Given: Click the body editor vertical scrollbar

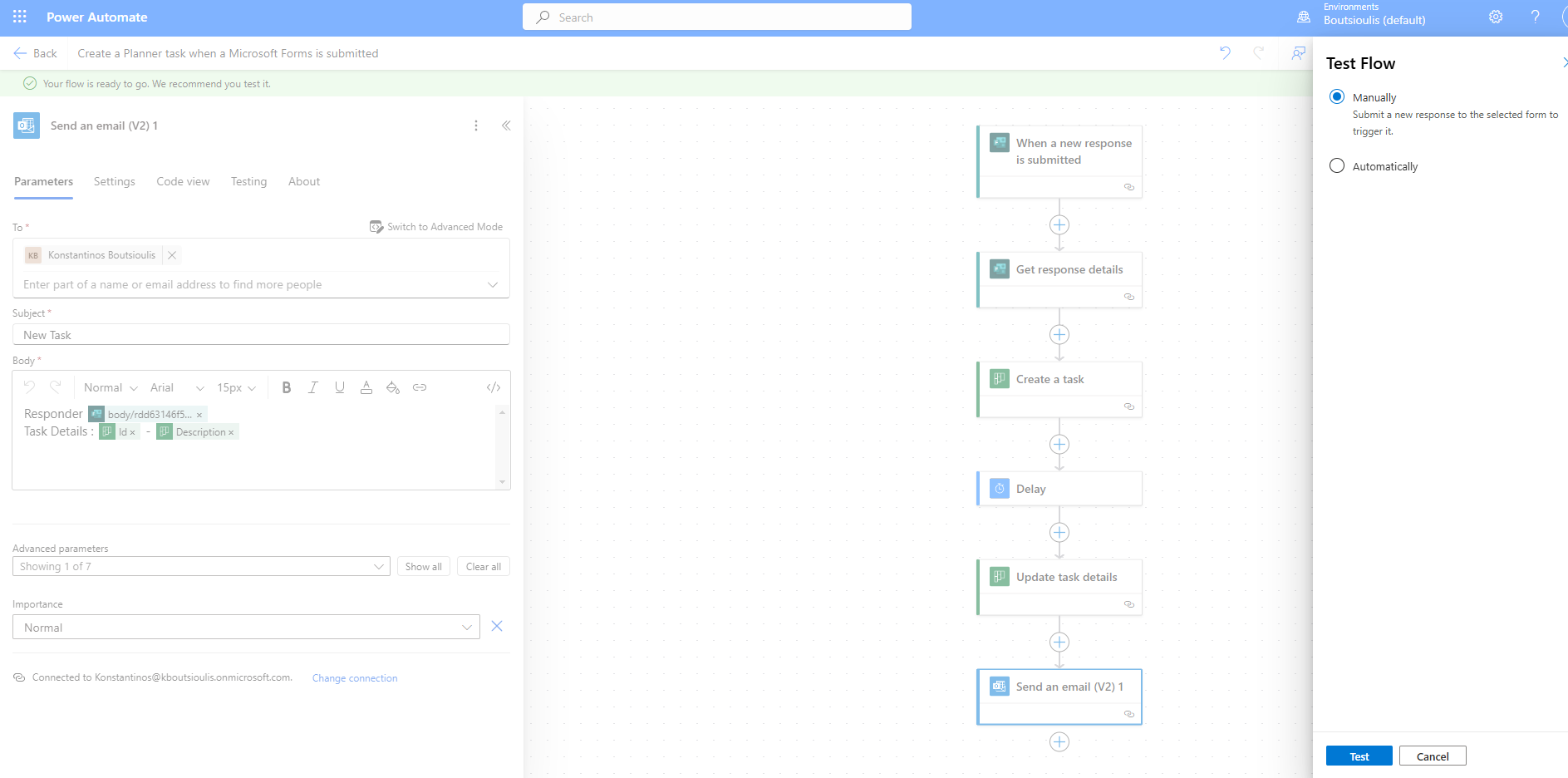Looking at the screenshot, I should click(x=502, y=447).
